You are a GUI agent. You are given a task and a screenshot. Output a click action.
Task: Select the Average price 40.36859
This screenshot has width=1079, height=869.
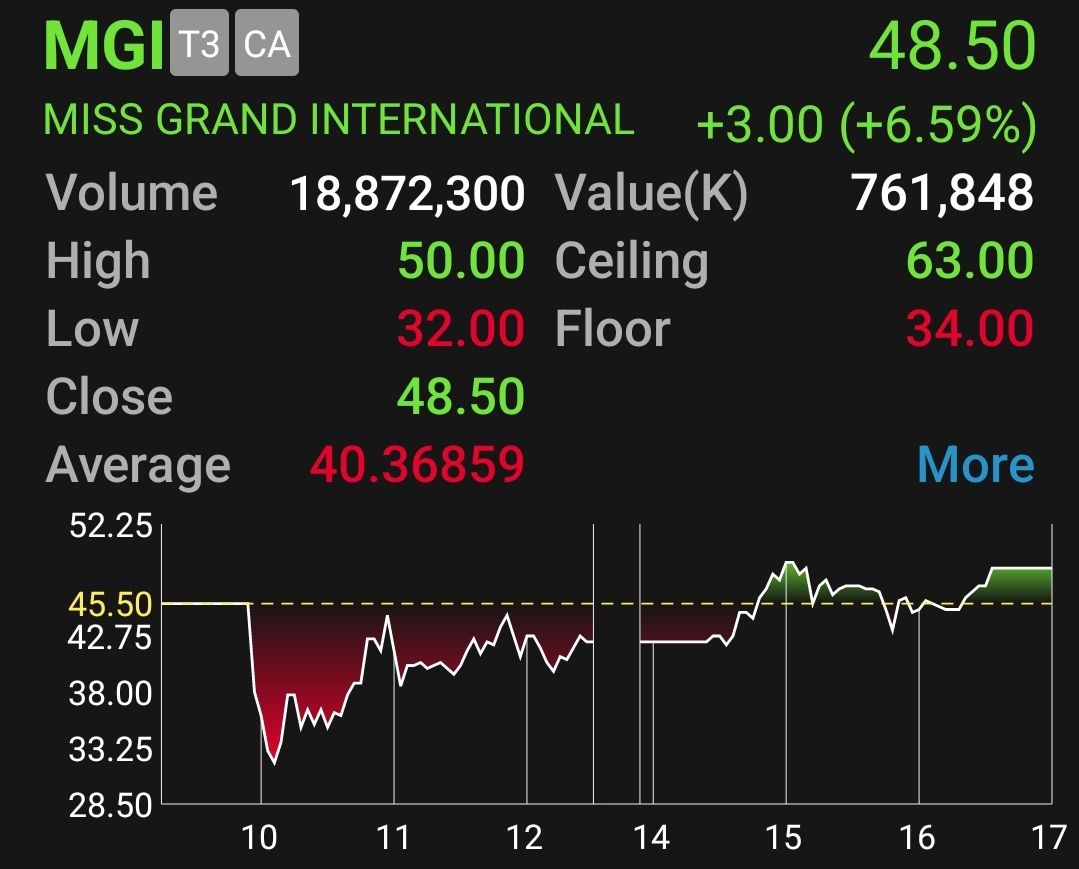417,465
